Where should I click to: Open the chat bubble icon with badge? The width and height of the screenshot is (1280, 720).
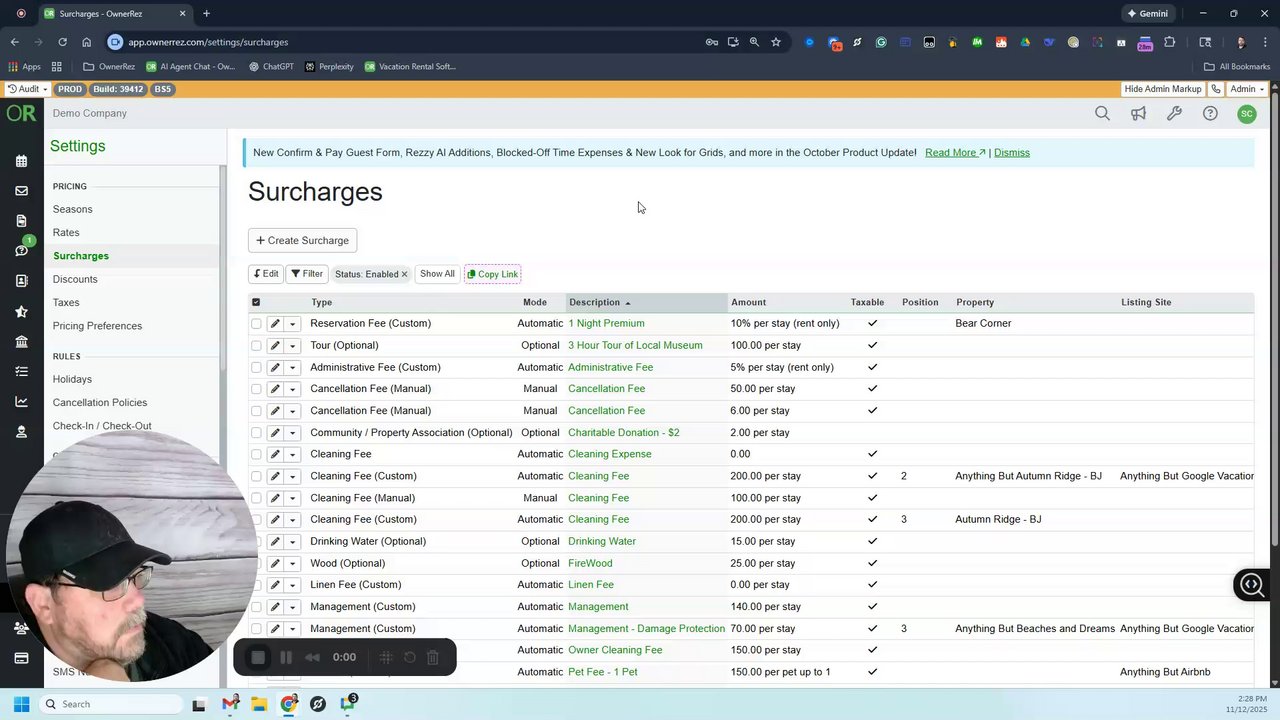point(21,249)
